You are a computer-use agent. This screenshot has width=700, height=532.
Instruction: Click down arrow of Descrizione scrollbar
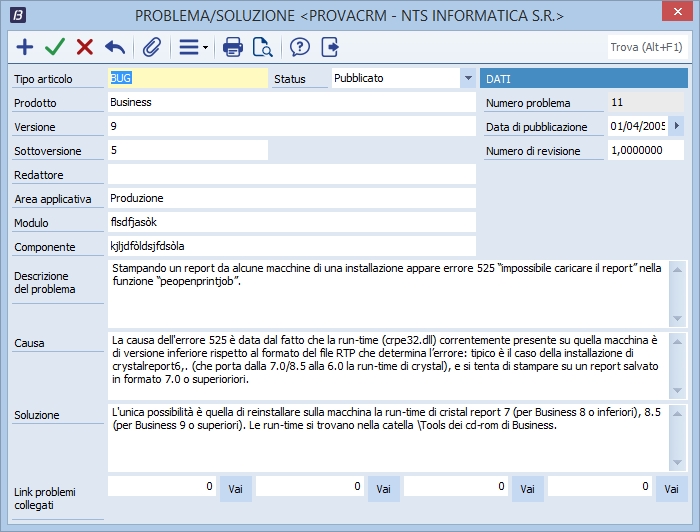coord(678,319)
